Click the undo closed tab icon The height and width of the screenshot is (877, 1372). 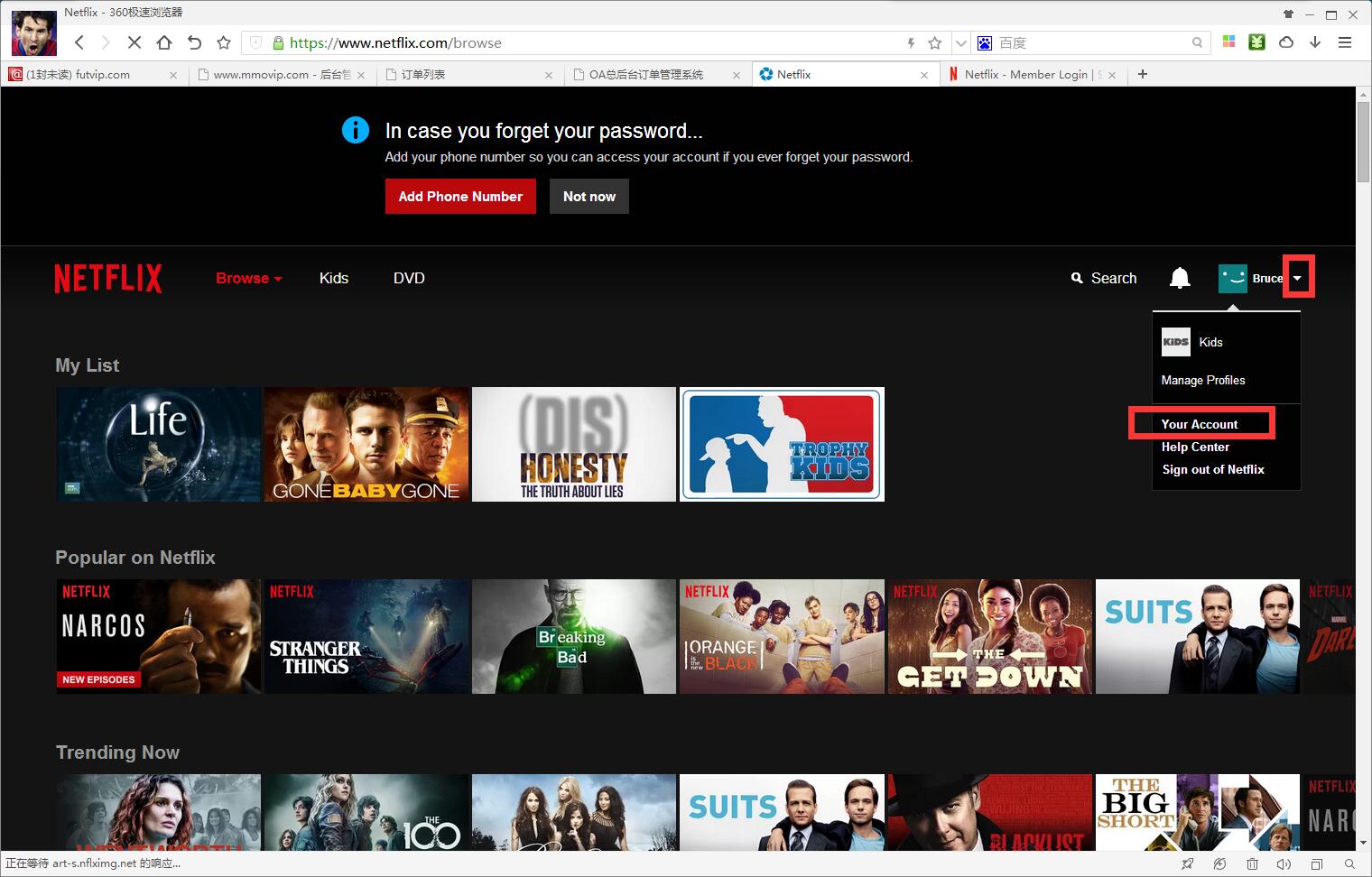194,42
